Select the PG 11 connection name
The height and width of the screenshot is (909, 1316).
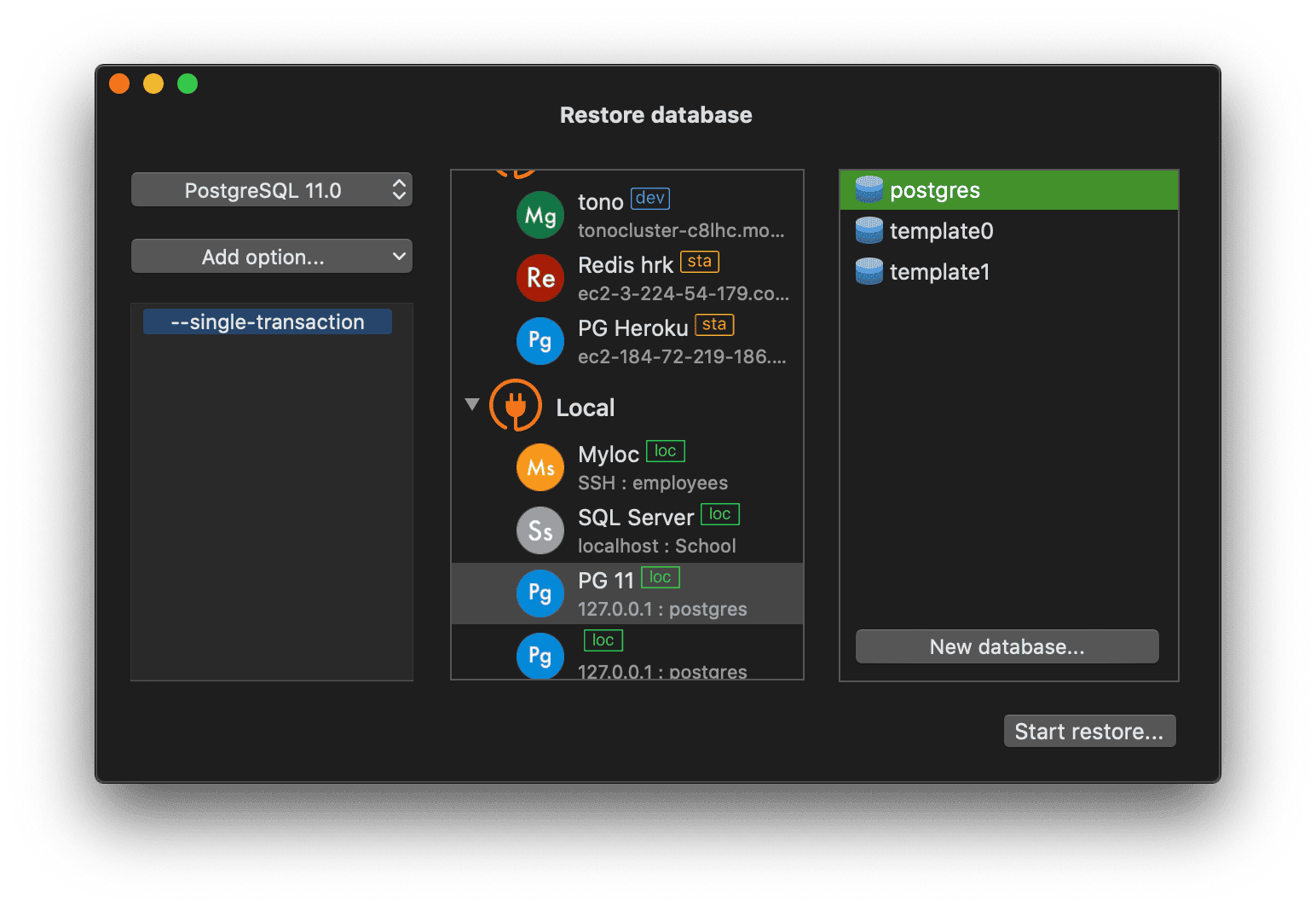click(606, 581)
